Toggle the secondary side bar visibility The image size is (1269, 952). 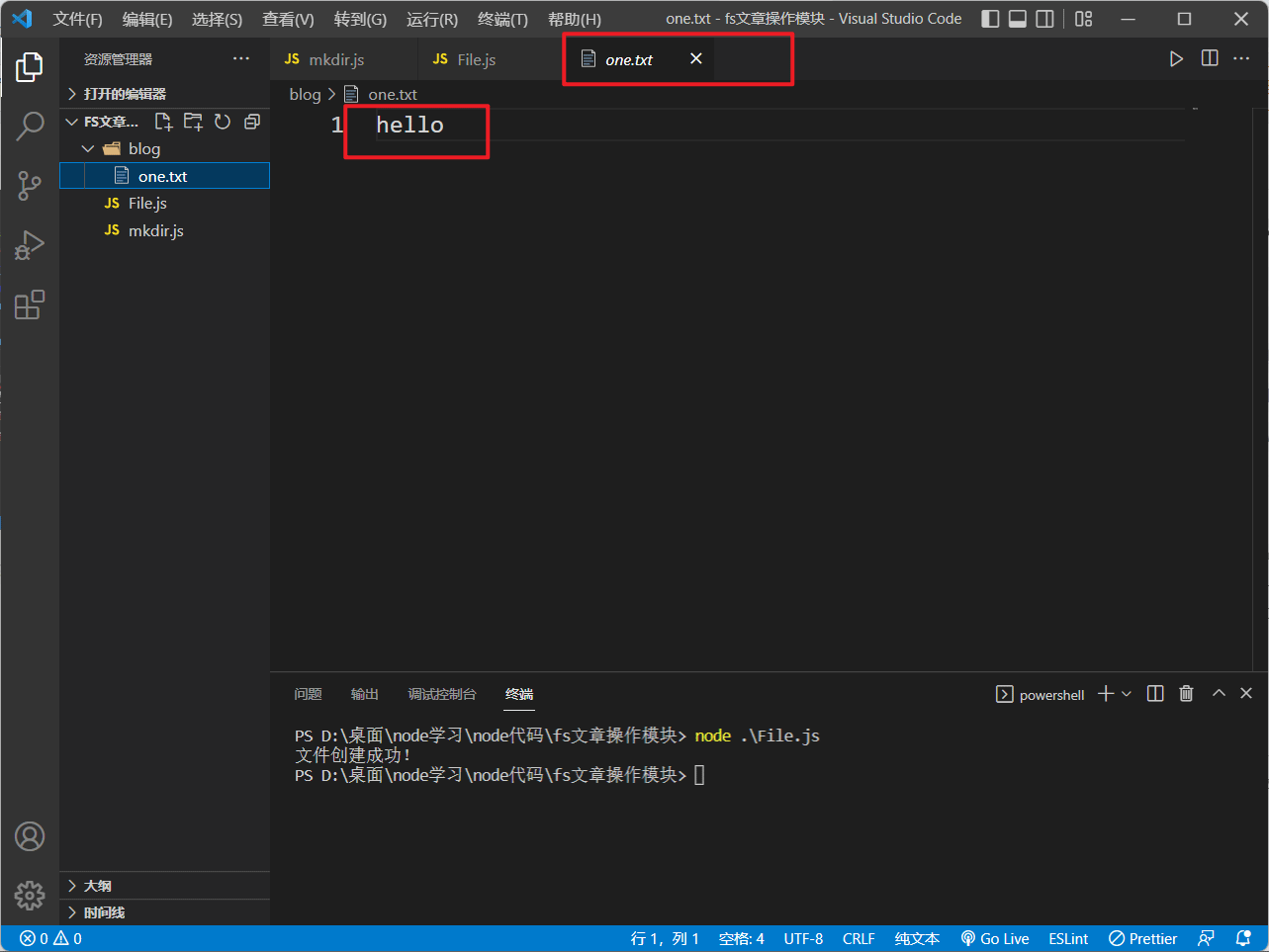tap(1045, 19)
